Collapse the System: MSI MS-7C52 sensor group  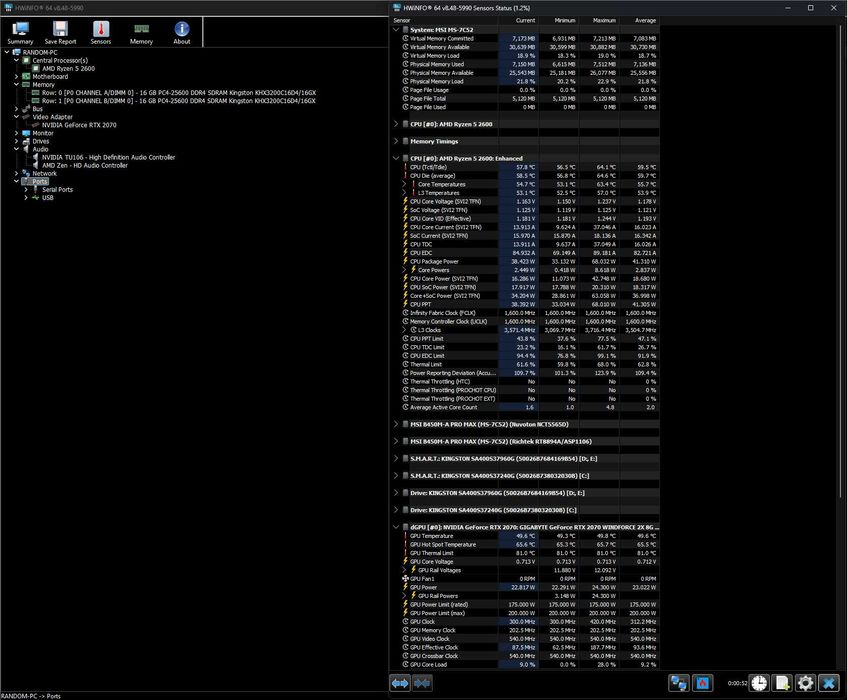pyautogui.click(x=396, y=30)
